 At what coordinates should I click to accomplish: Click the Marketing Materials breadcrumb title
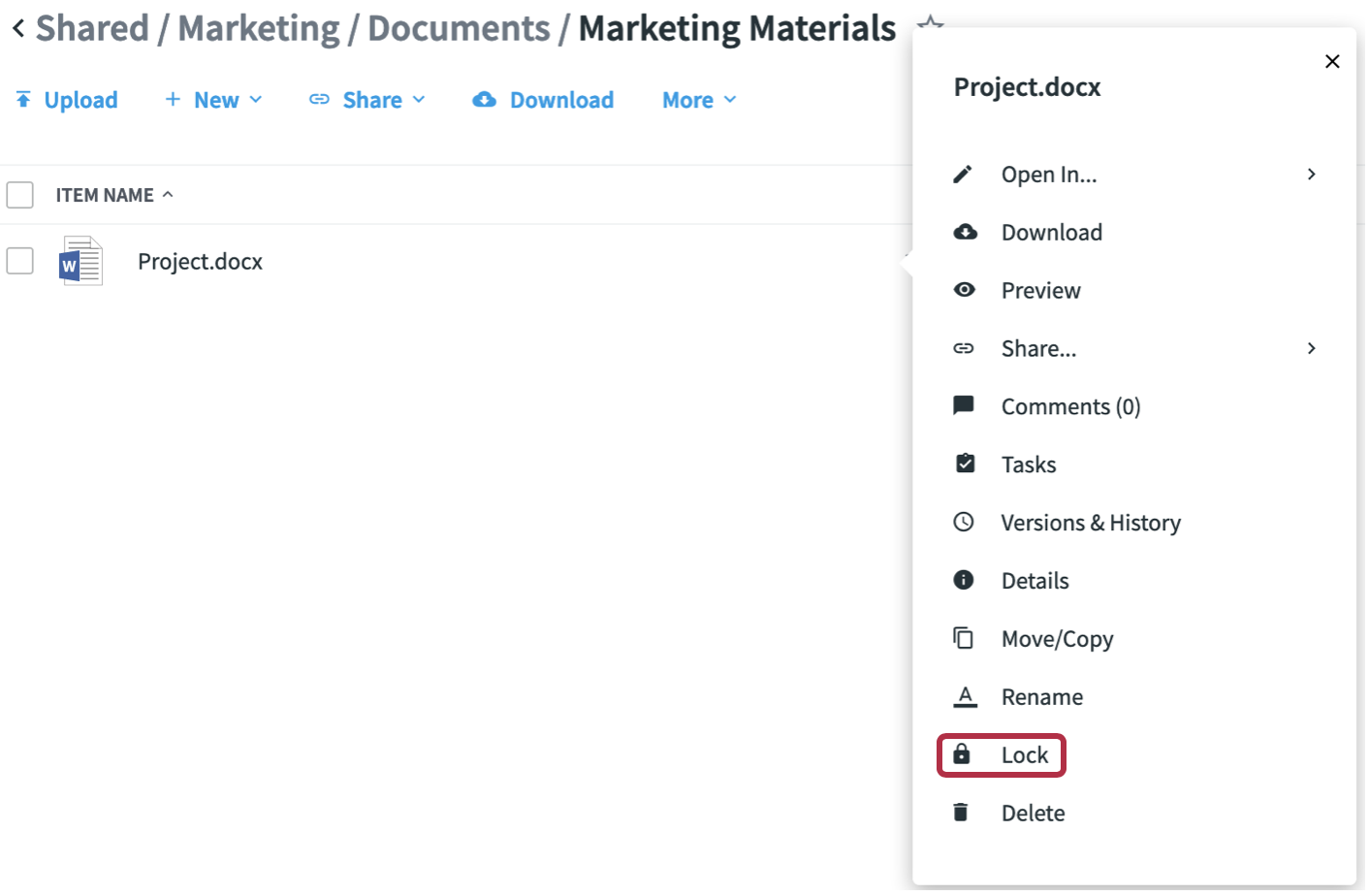click(739, 29)
